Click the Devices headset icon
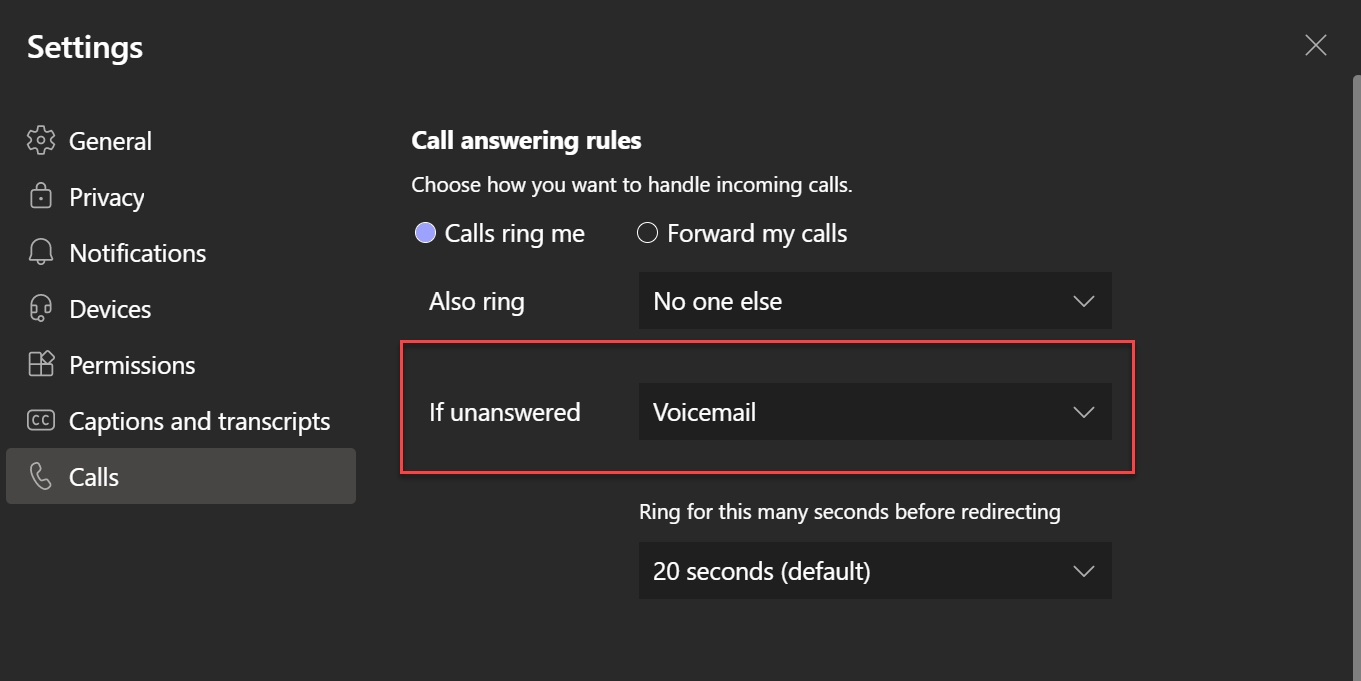The height and width of the screenshot is (681, 1361). click(x=40, y=308)
